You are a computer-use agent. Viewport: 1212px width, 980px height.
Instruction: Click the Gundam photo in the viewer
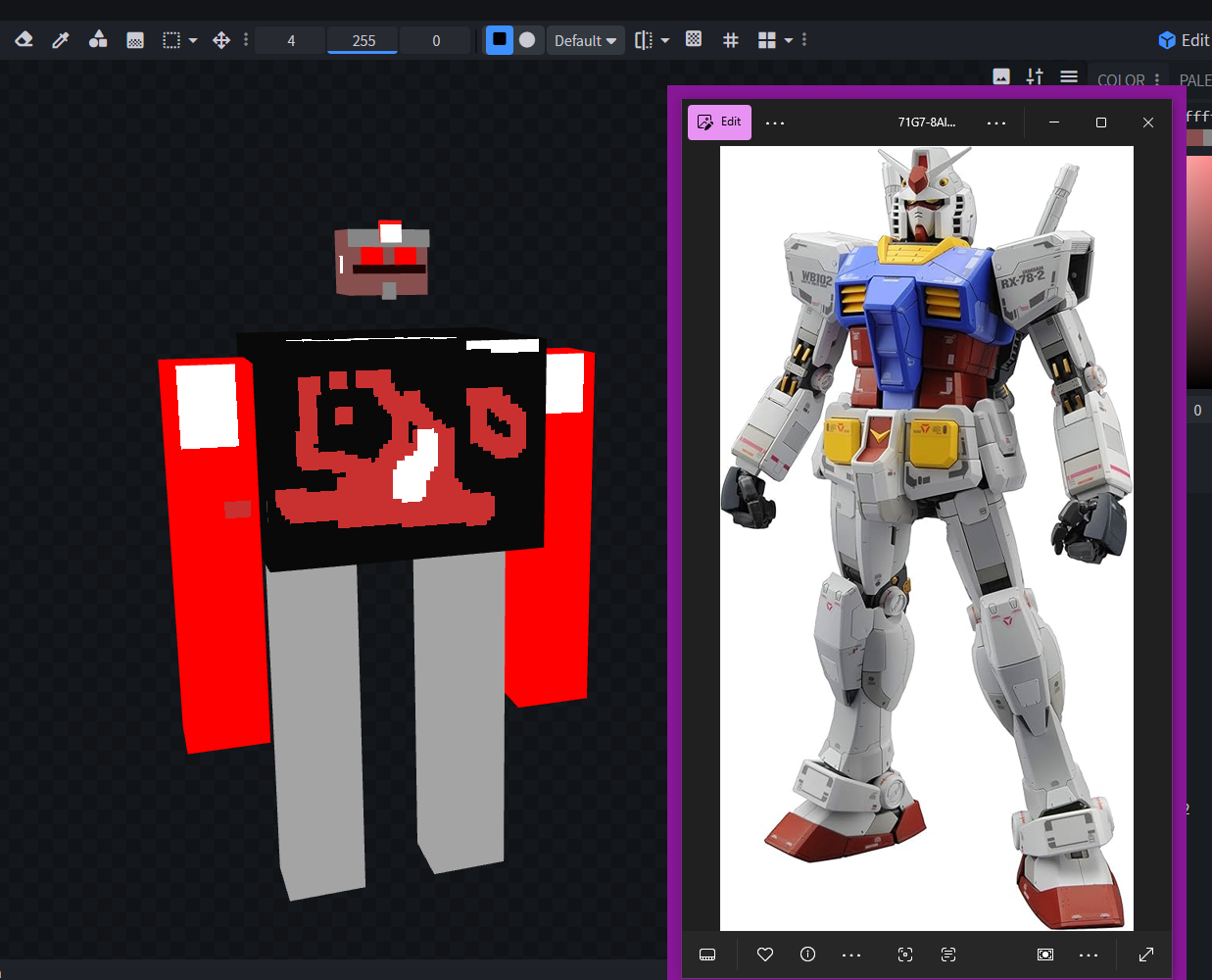[926, 538]
